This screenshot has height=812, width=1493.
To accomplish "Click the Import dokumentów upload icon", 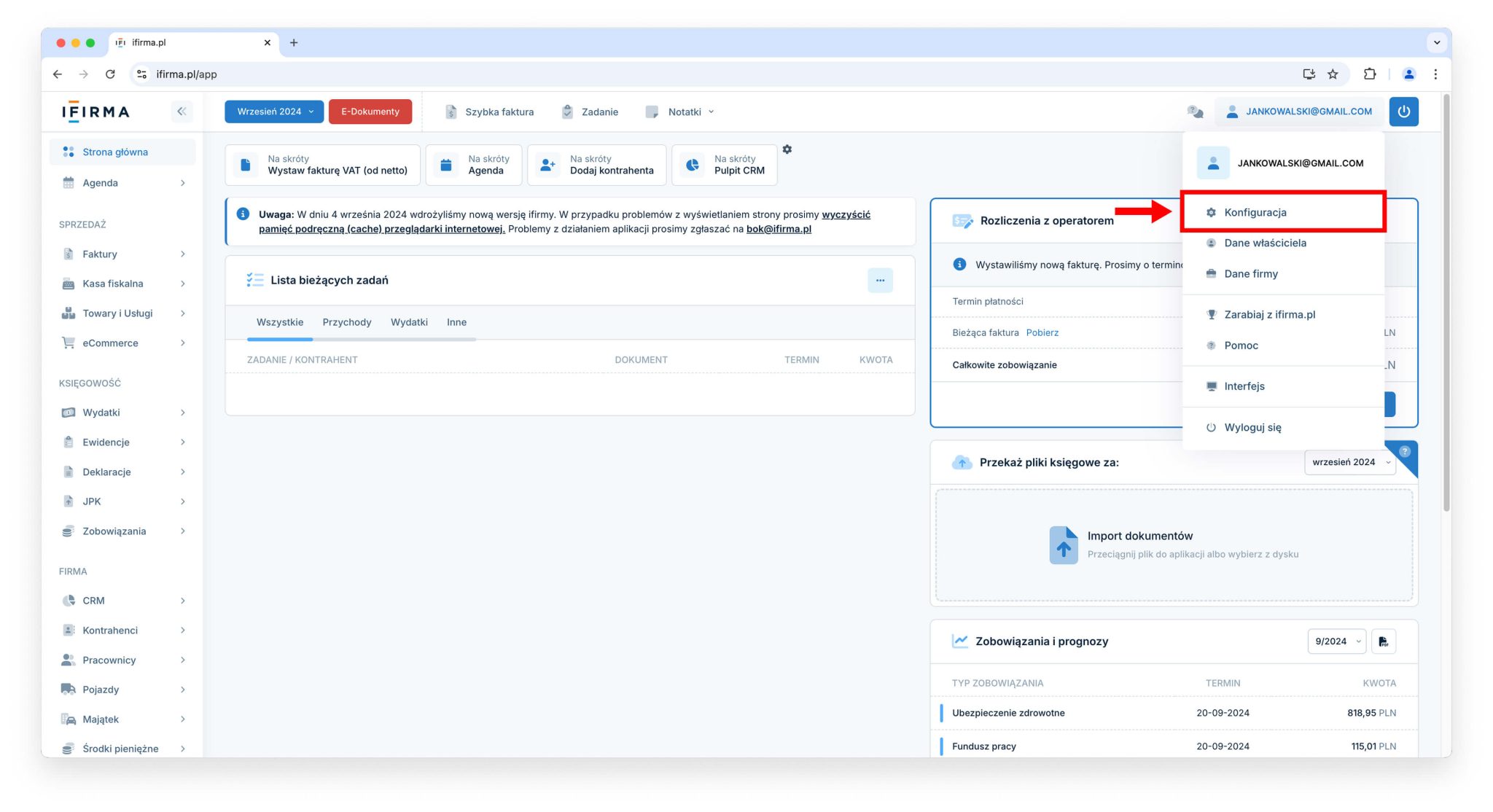I will tap(1064, 544).
